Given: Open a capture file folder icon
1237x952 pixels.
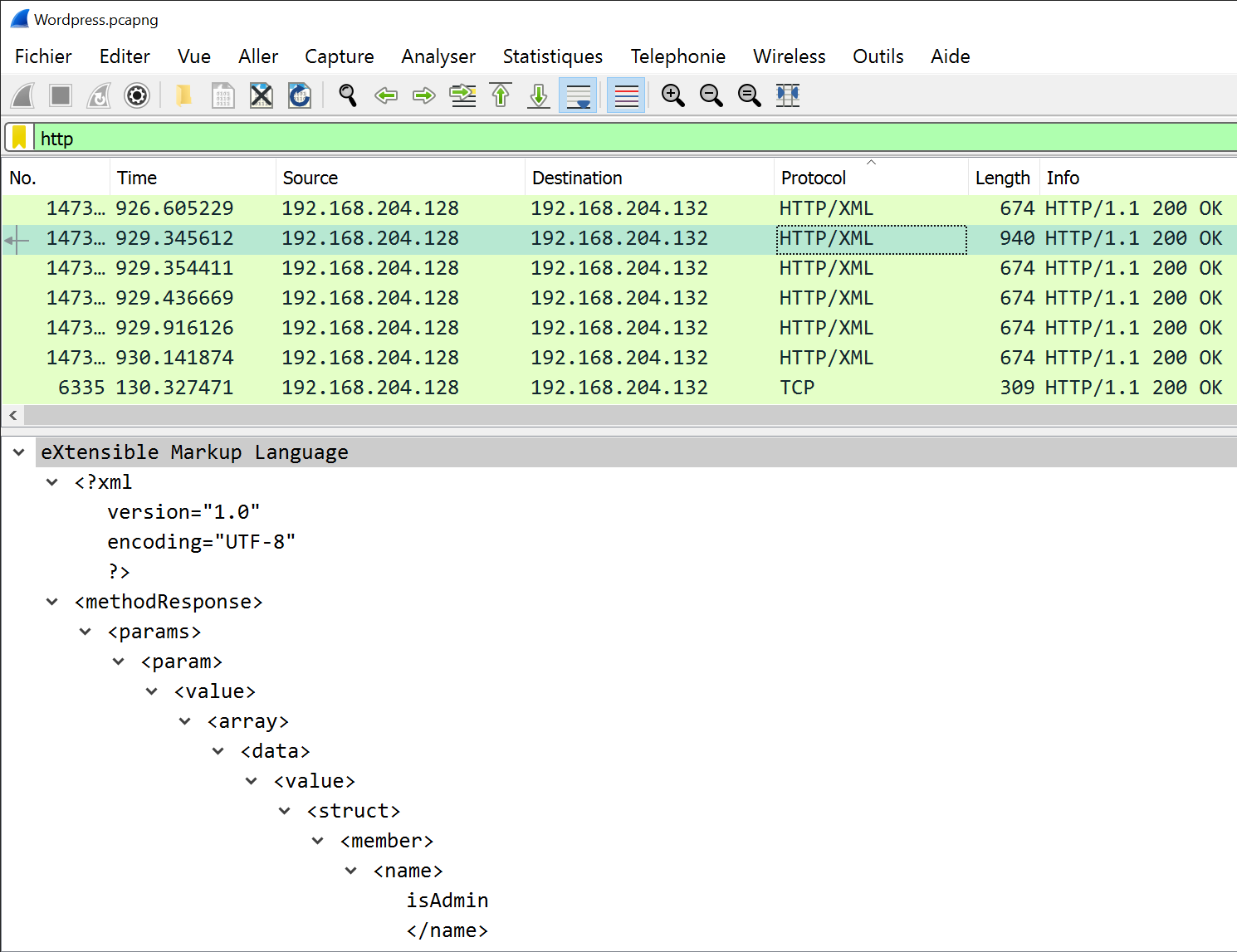Looking at the screenshot, I should tap(184, 95).
